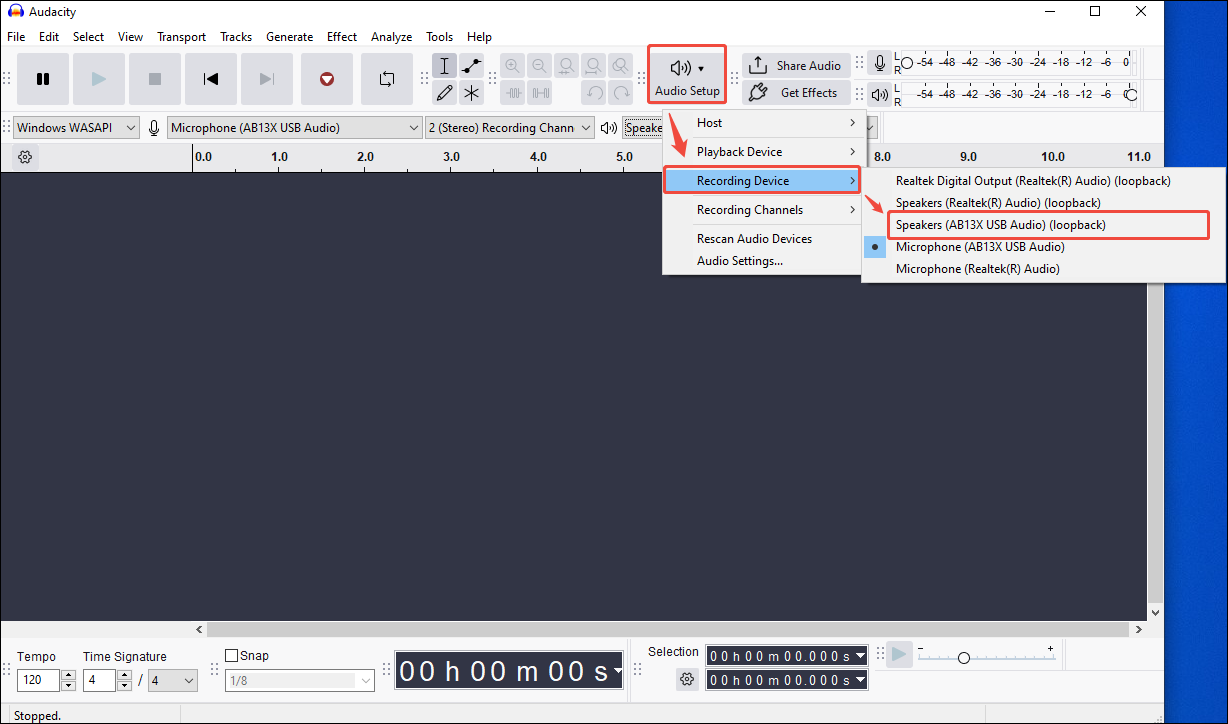The width and height of the screenshot is (1228, 724).
Task: Click Fit project to width icon
Action: point(594,66)
